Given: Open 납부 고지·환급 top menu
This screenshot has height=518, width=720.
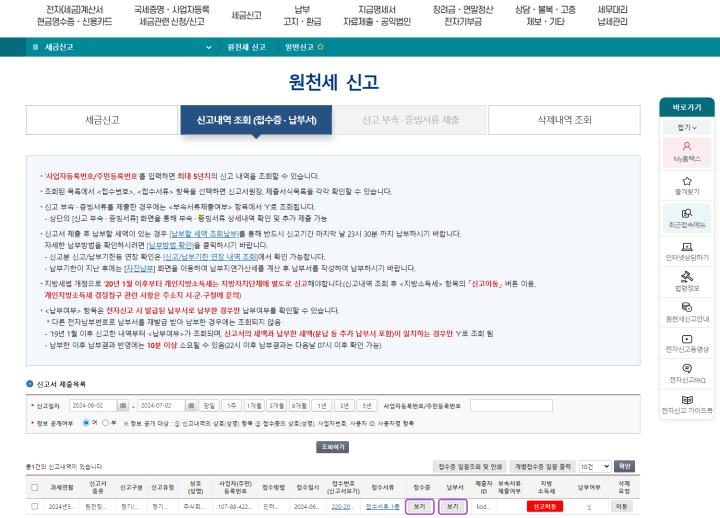Looking at the screenshot, I should coord(302,15).
